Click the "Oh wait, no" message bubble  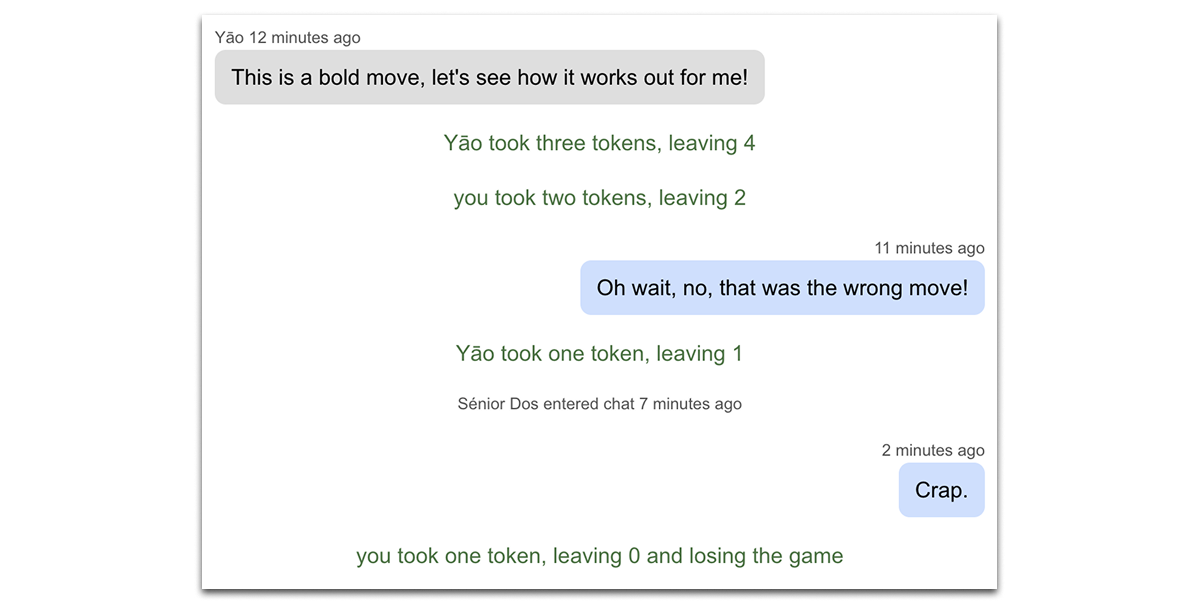click(x=782, y=288)
